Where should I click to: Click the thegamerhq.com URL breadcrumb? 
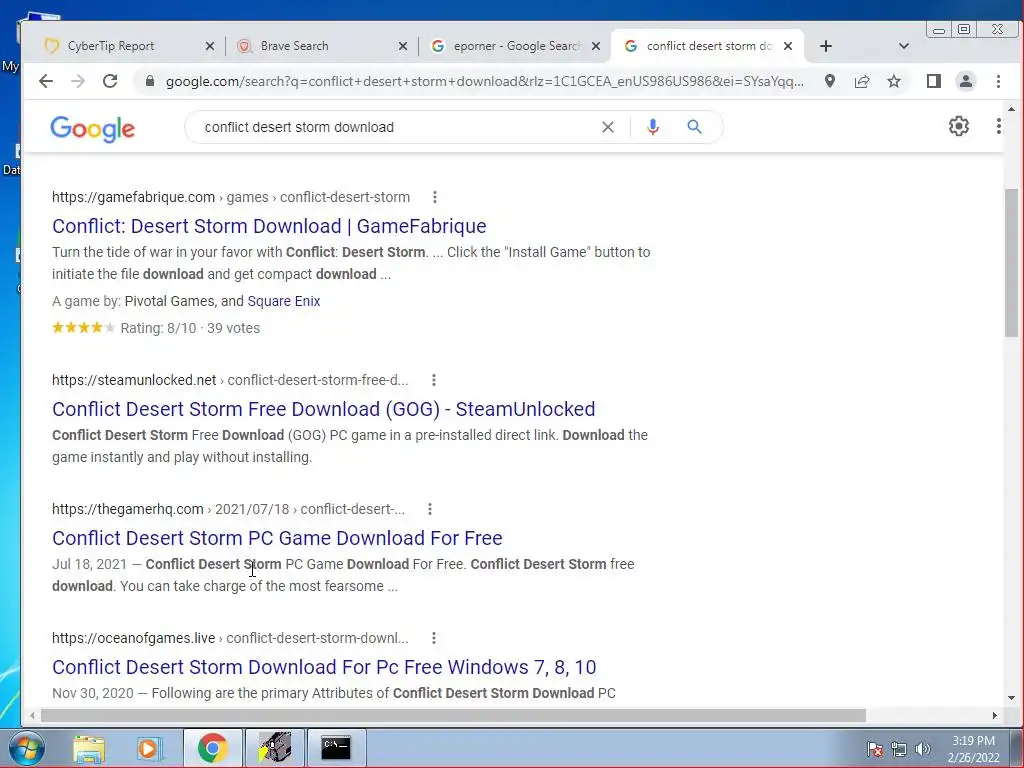click(229, 509)
